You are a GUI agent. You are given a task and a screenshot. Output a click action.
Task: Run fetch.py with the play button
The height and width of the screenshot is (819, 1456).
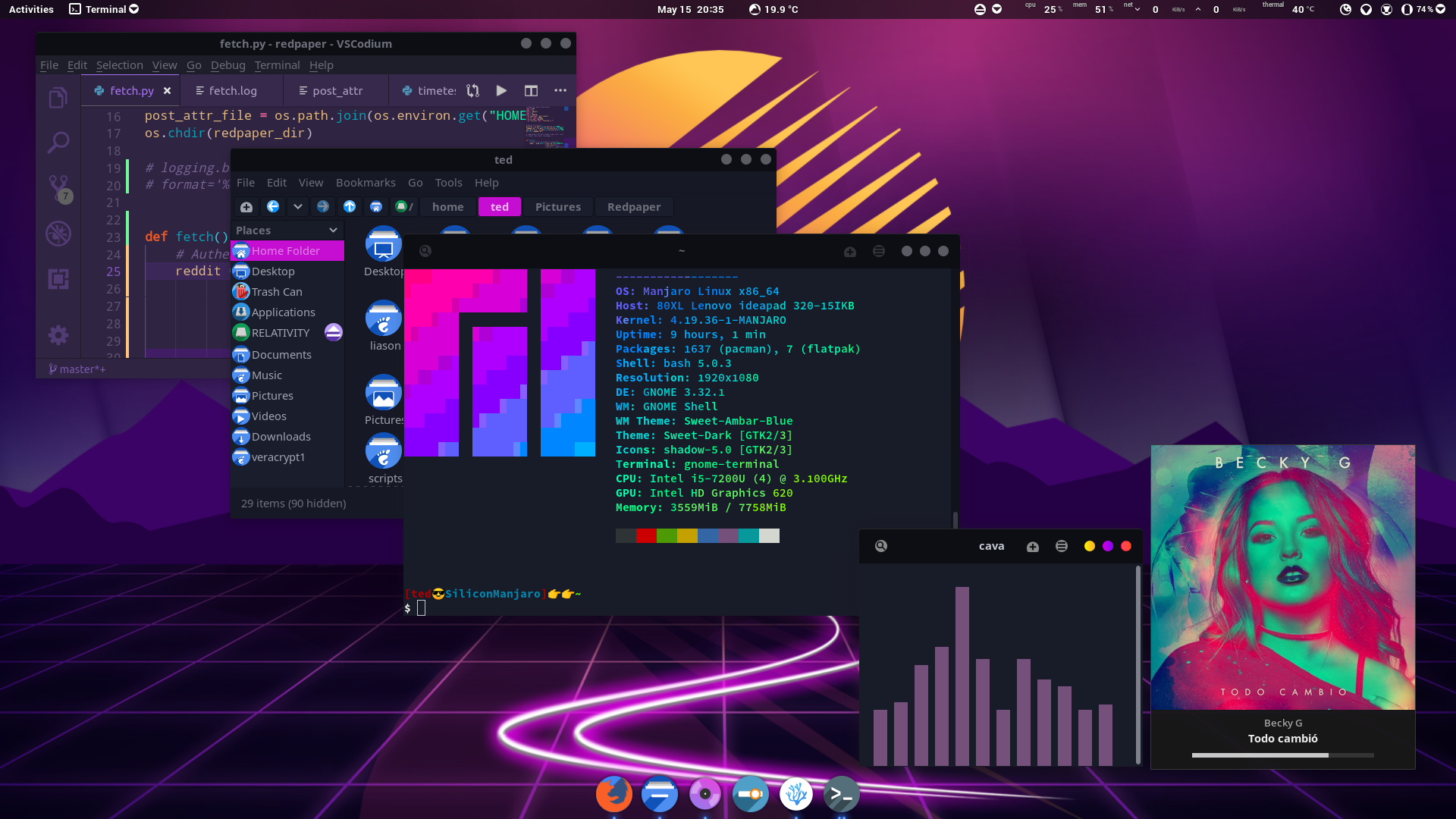tap(501, 90)
